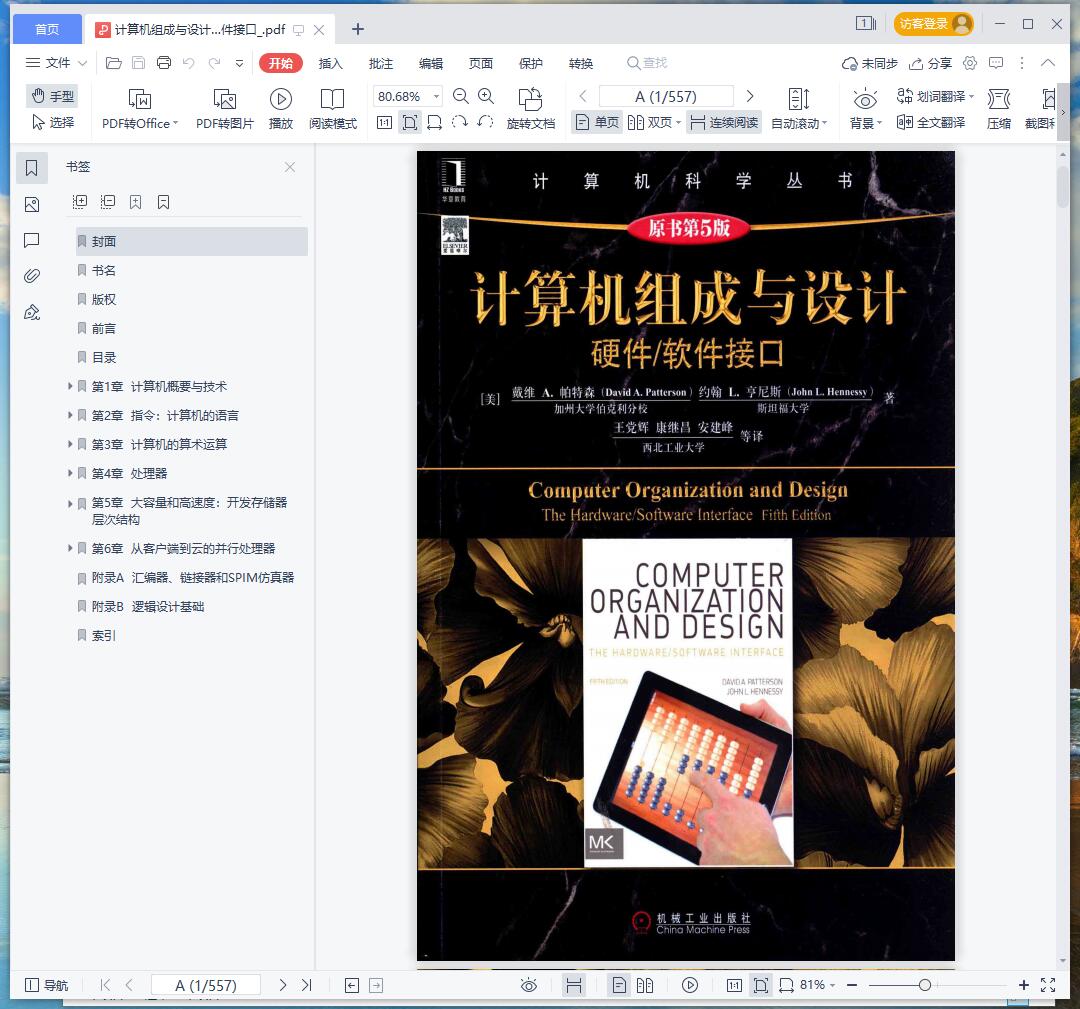
Task: Click the zoom out magnifier icon
Action: click(x=461, y=96)
